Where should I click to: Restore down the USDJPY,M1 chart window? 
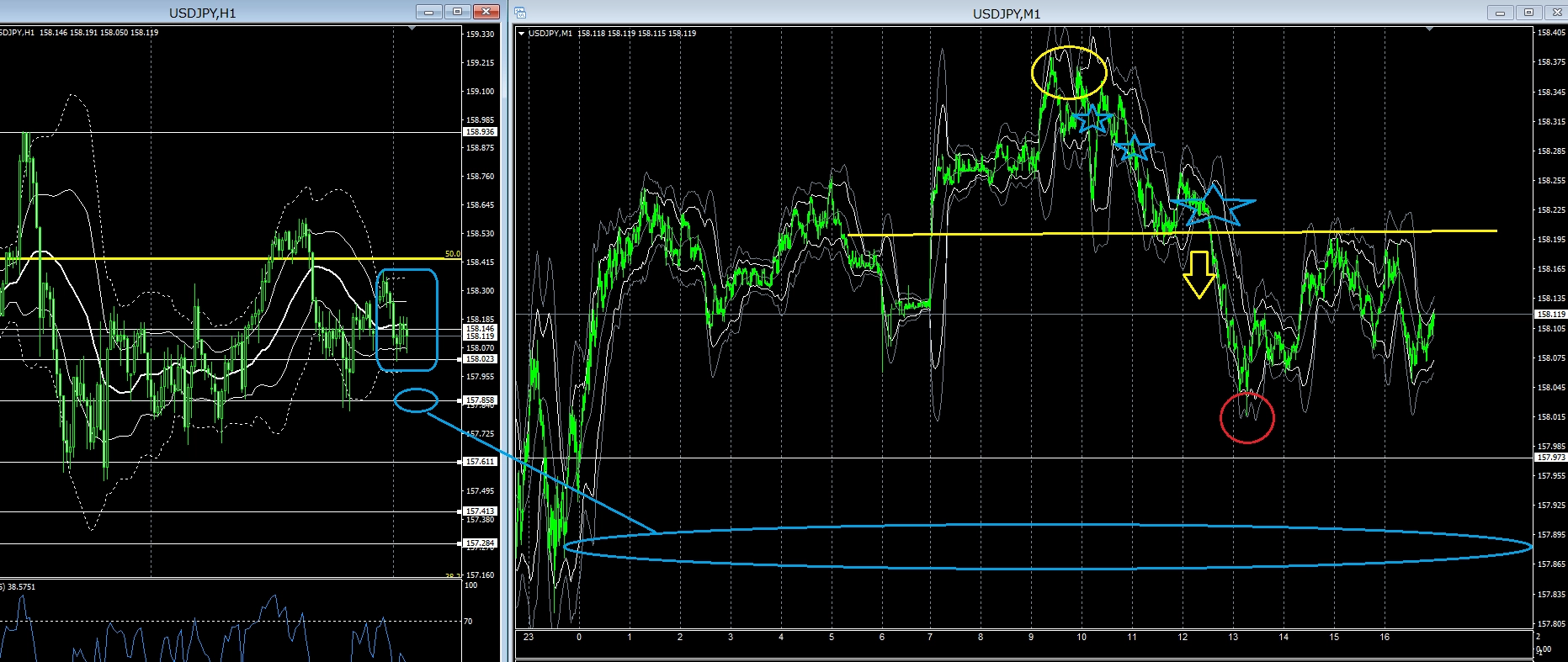(1528, 13)
